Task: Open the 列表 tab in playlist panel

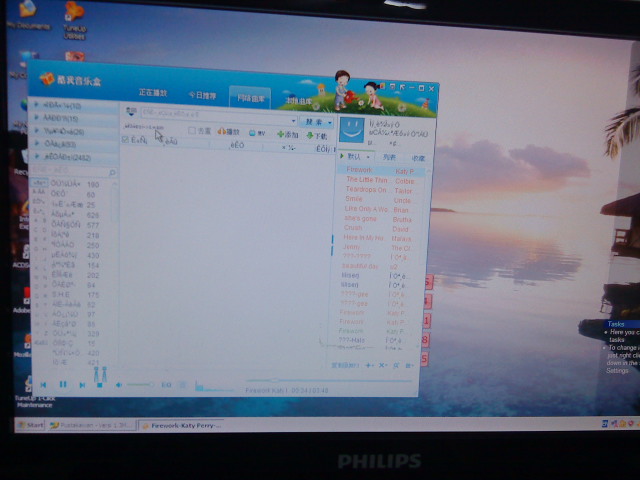Action: click(x=389, y=157)
